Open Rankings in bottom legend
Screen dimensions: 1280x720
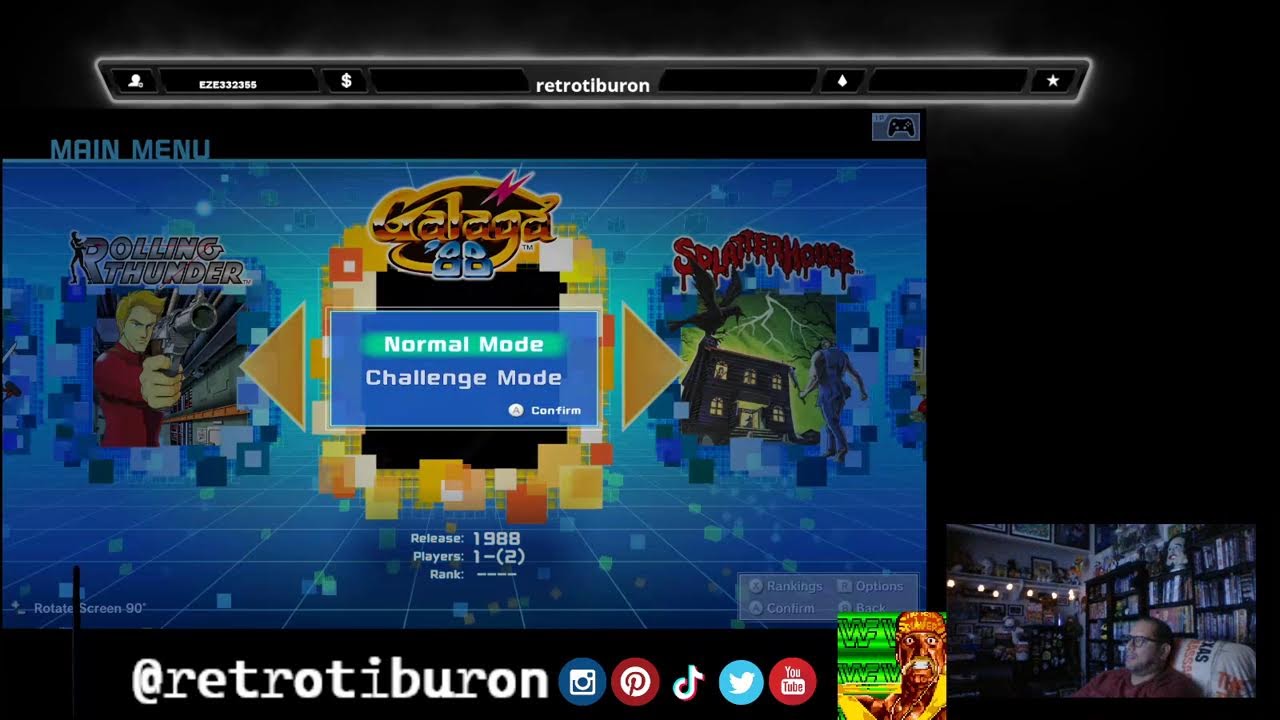tap(786, 586)
